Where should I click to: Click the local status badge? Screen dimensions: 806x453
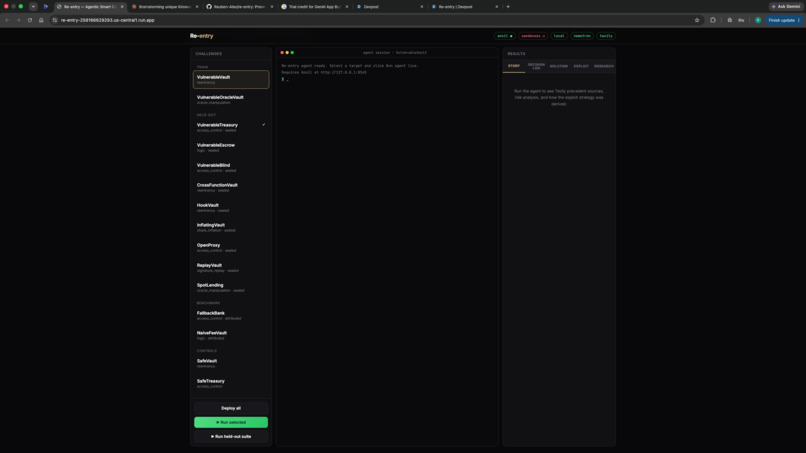(x=559, y=36)
